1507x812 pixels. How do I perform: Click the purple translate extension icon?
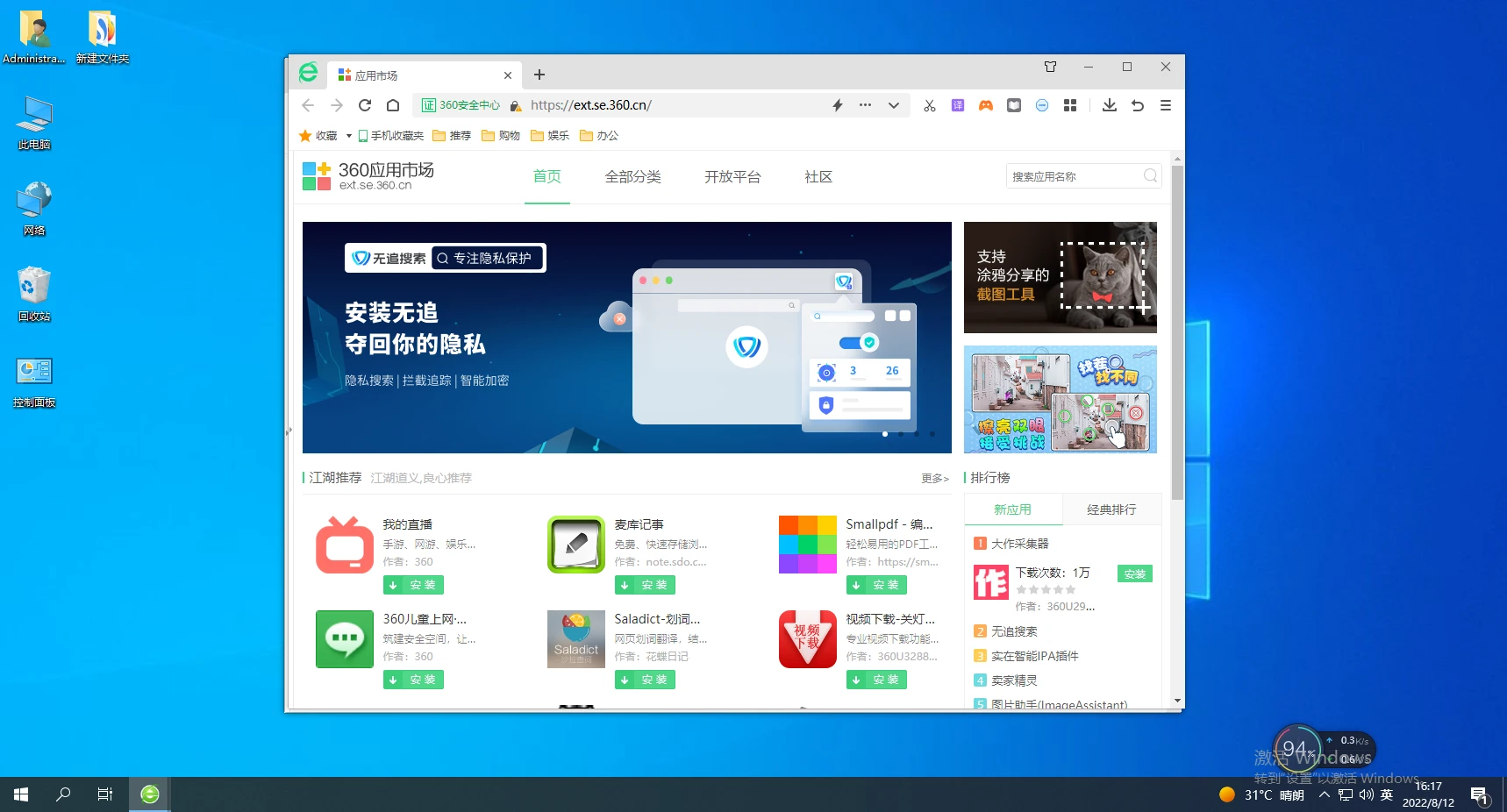958,105
